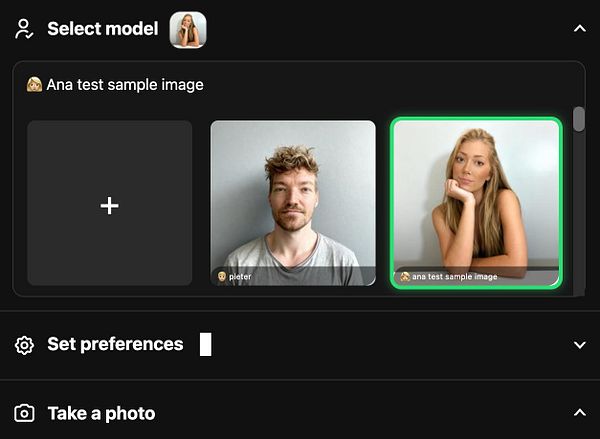Click the emoji icon beside Ana test heading
Image resolution: width=600 pixels, height=439 pixels.
[34, 85]
